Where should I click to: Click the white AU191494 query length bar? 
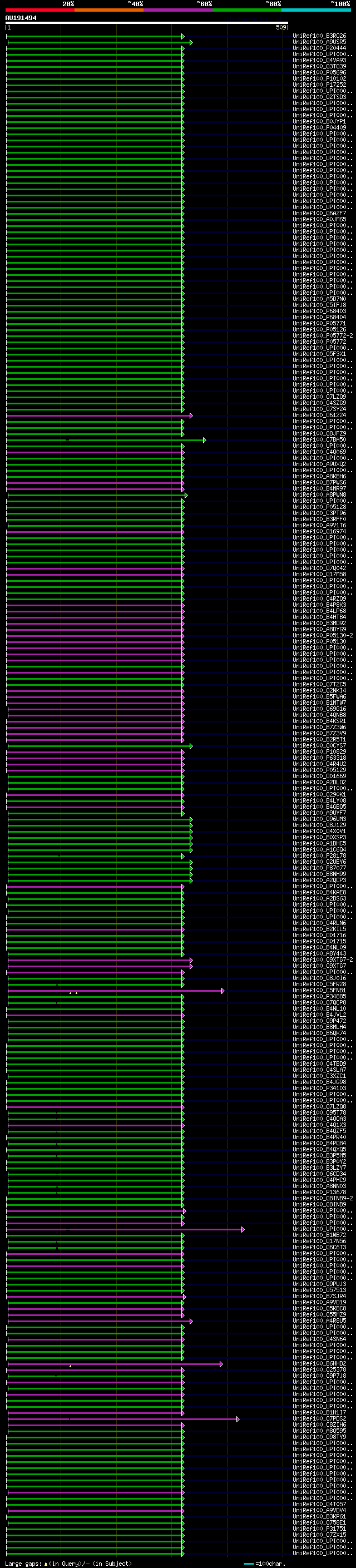pos(147,23)
